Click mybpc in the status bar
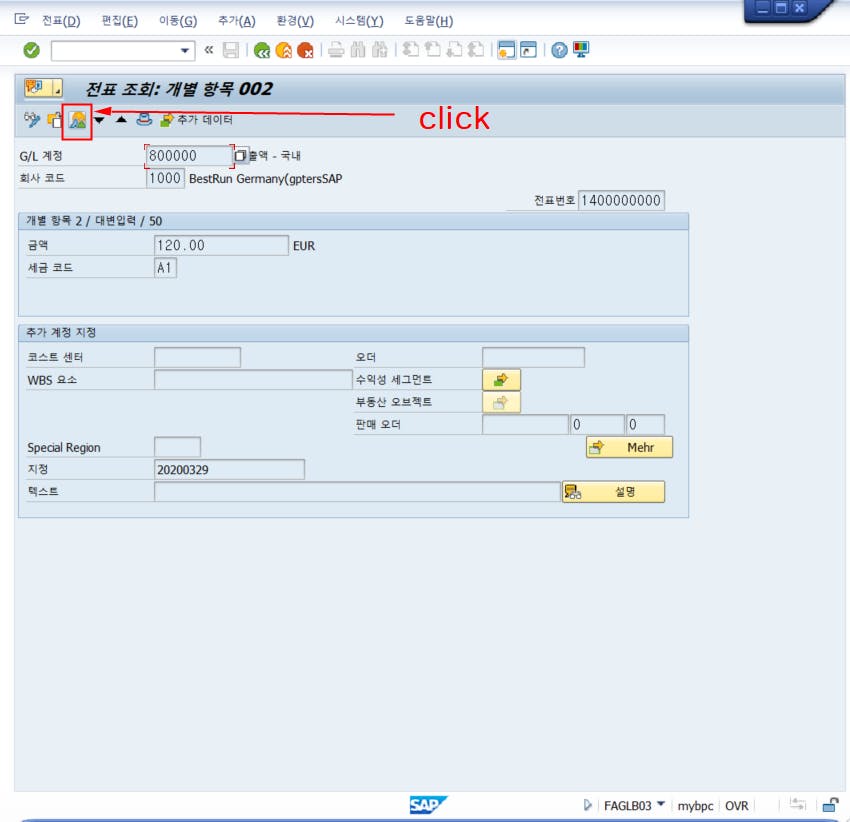Image resolution: width=850 pixels, height=822 pixels. (x=695, y=806)
